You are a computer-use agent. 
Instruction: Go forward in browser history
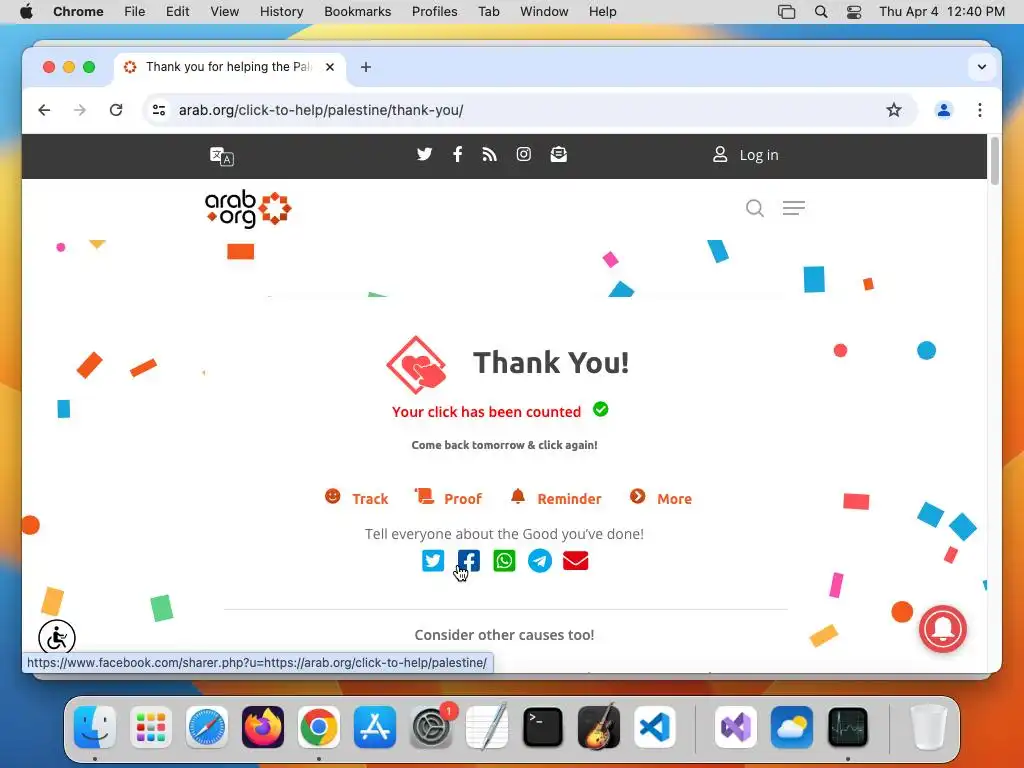pos(80,110)
